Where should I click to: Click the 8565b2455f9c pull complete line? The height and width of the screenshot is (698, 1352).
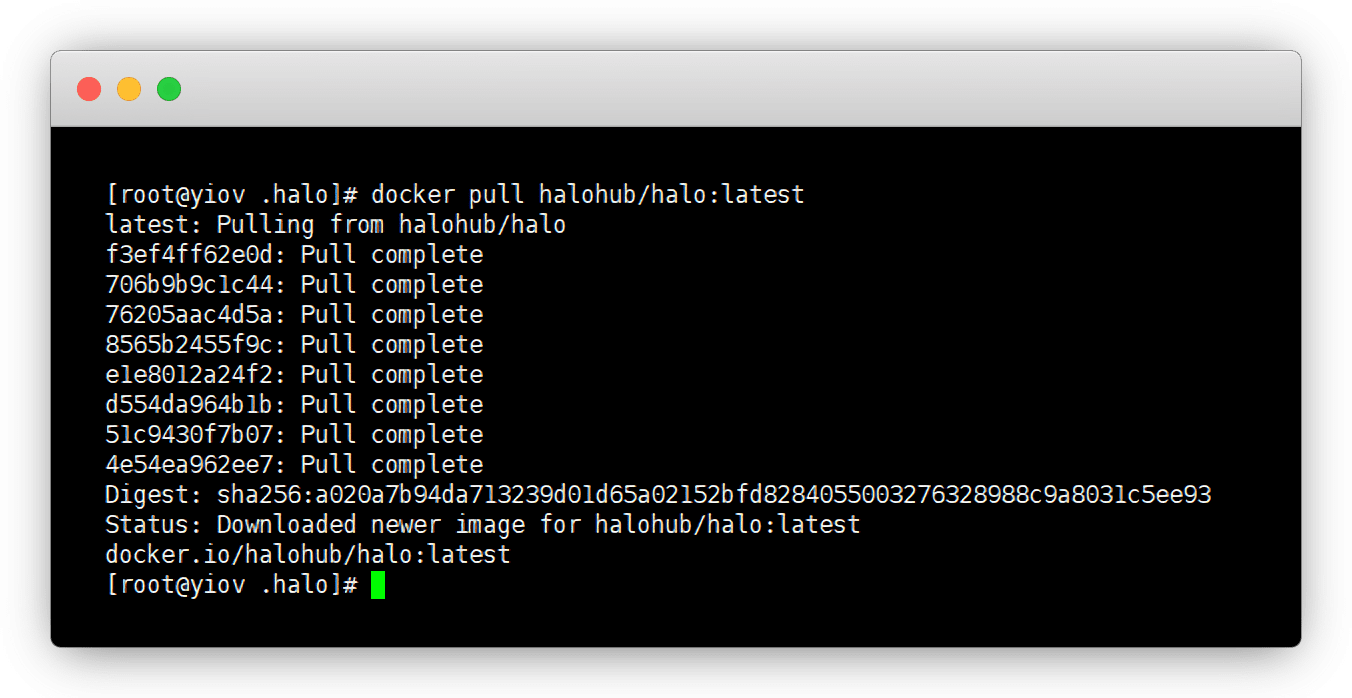[x=294, y=344]
